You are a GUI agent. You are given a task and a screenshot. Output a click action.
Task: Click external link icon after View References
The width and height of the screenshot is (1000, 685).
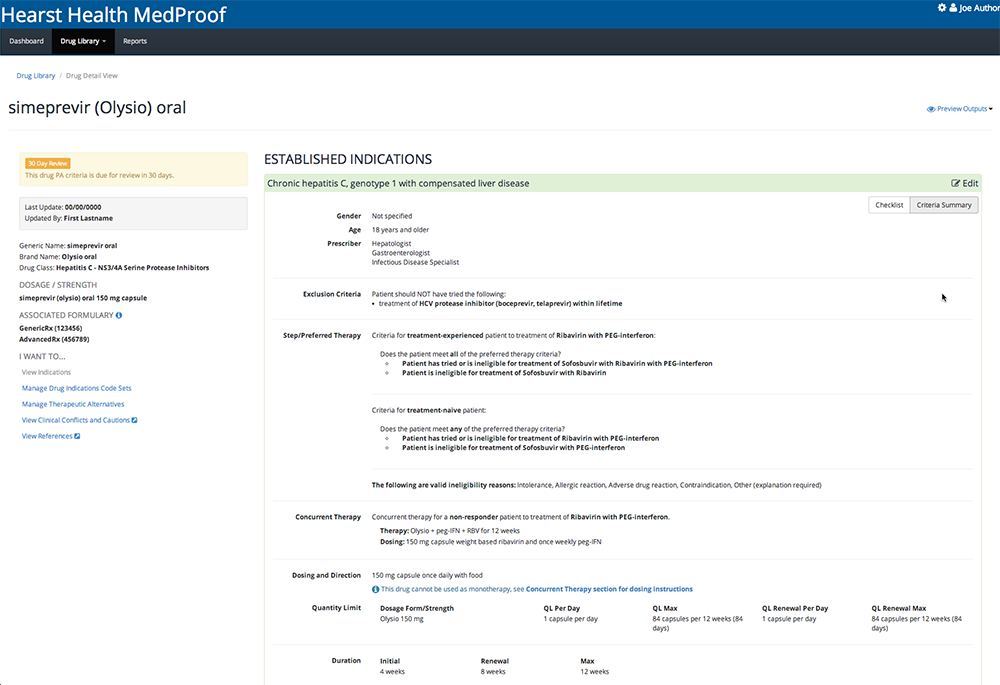(x=77, y=436)
